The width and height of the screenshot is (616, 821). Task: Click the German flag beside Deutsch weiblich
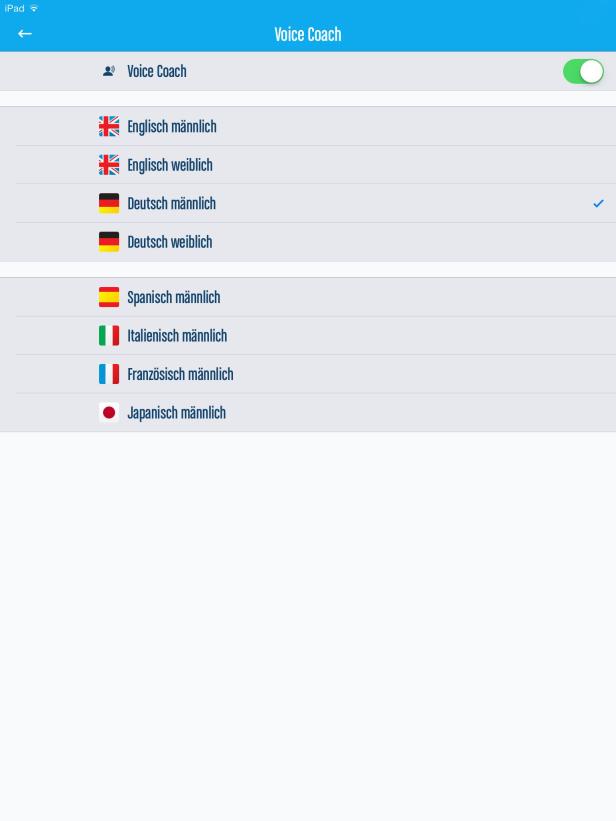pos(109,242)
